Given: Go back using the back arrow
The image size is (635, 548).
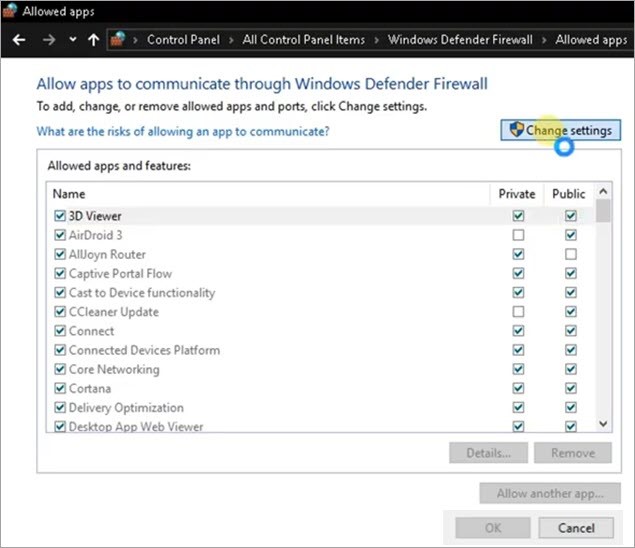Looking at the screenshot, I should click(x=19, y=40).
